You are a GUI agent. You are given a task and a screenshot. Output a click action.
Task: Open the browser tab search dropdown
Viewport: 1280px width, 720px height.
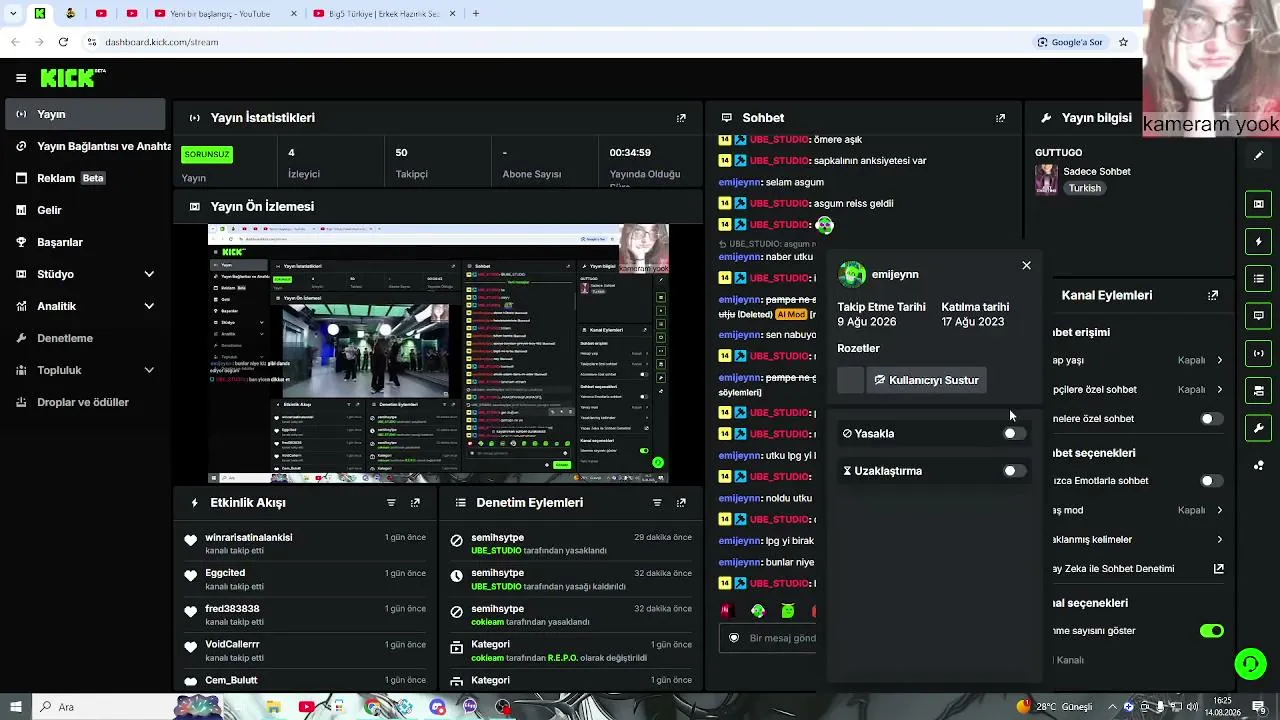coord(13,13)
